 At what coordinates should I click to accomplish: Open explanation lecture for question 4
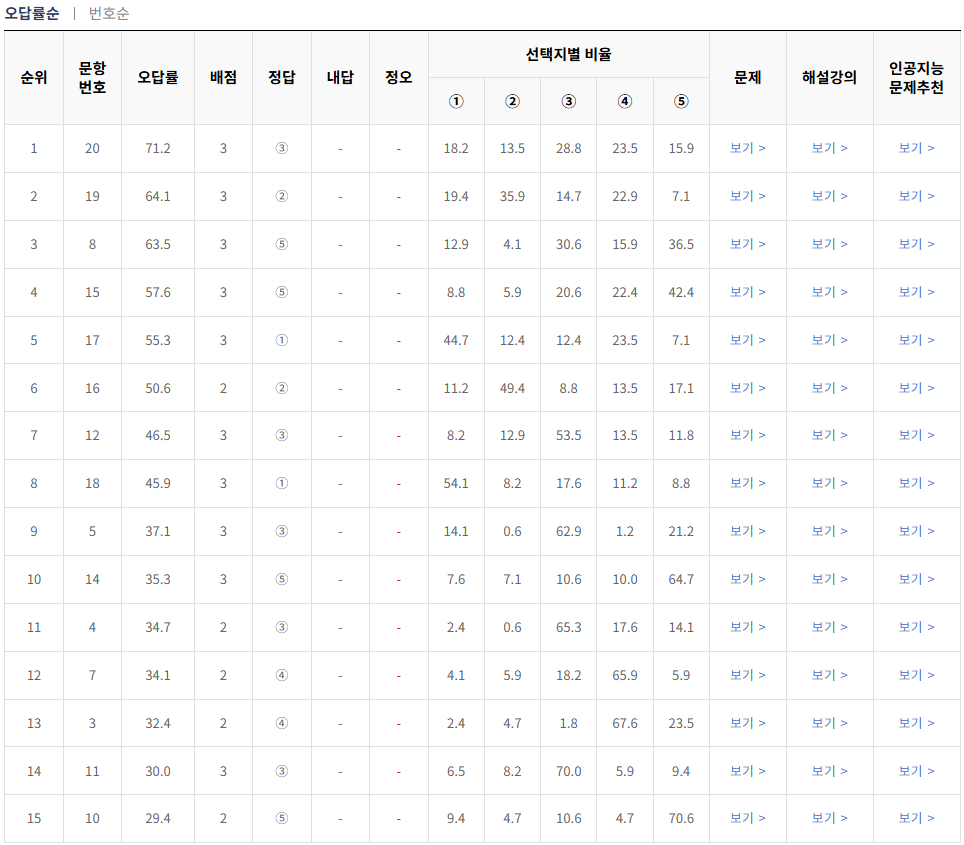click(x=830, y=627)
